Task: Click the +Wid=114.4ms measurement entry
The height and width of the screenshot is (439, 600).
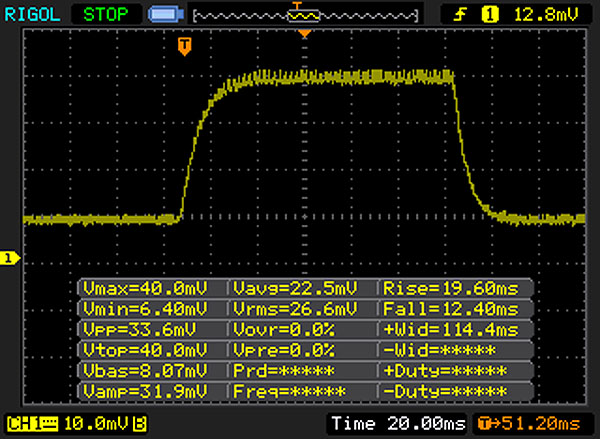Action: point(451,329)
